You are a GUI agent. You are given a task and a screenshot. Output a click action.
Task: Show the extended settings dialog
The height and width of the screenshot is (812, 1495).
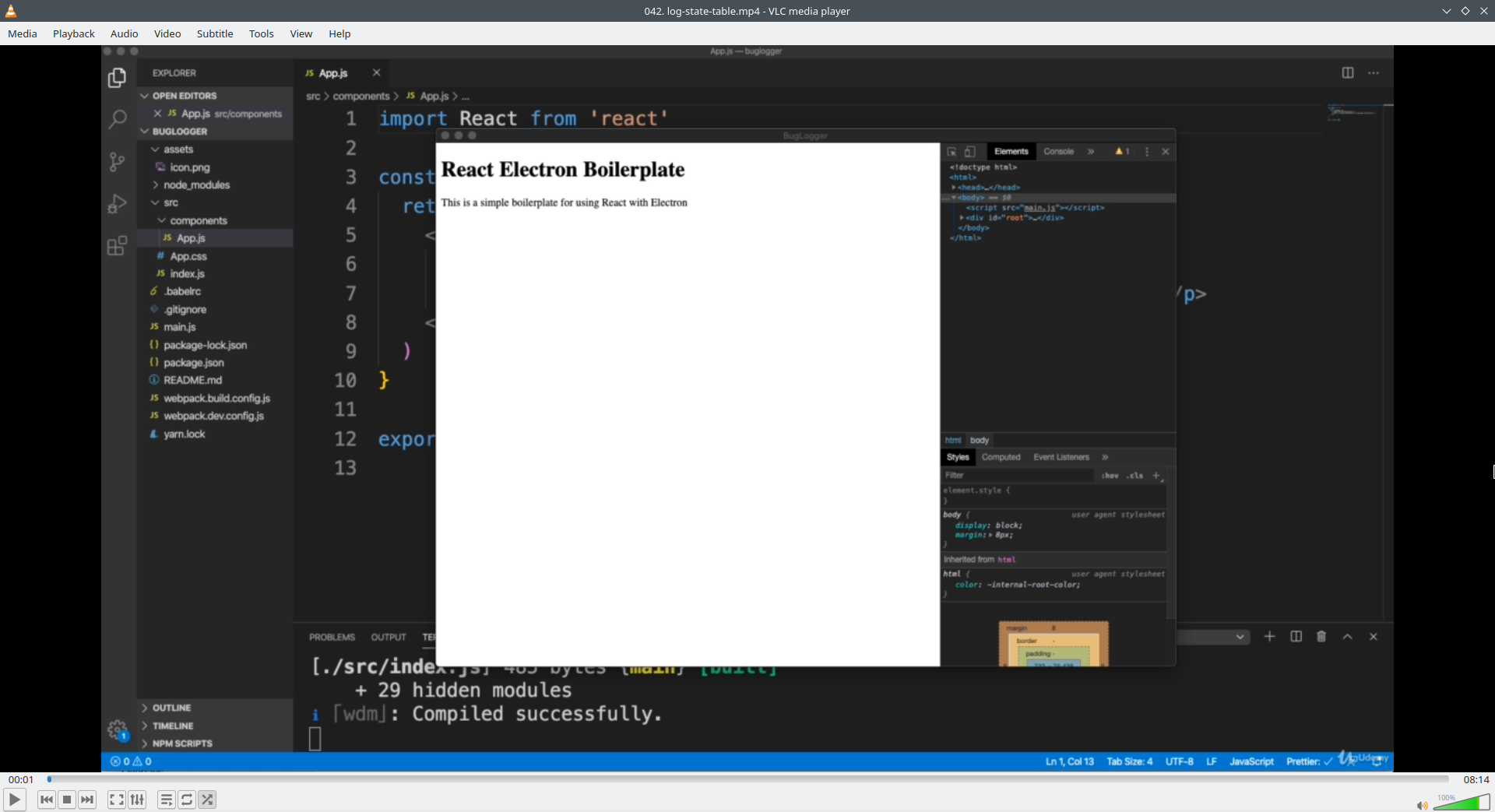point(137,800)
